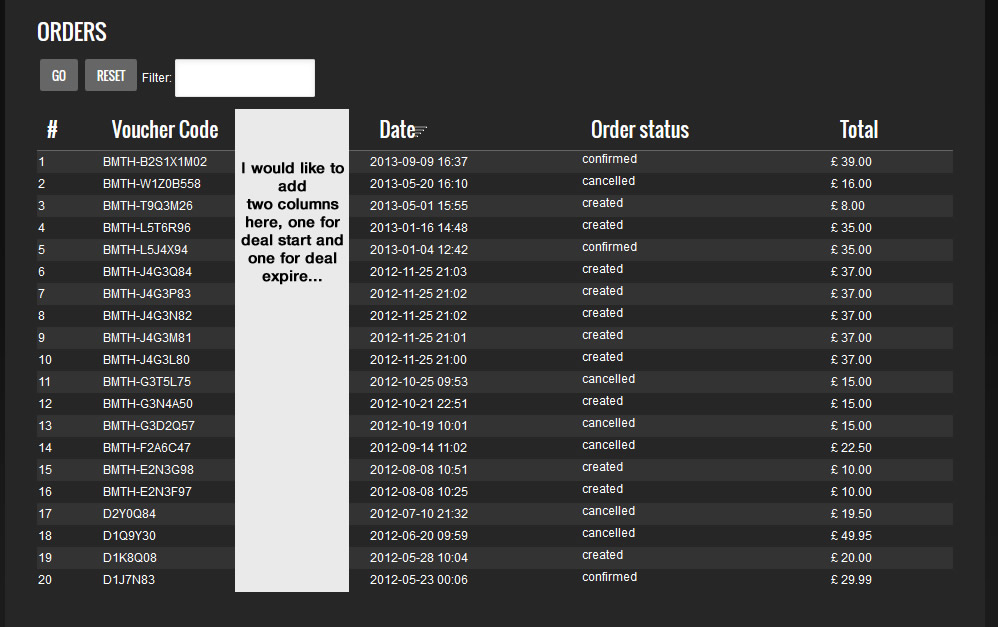
Task: Select voucher code BMTH-J4G3M81
Action: 147,337
